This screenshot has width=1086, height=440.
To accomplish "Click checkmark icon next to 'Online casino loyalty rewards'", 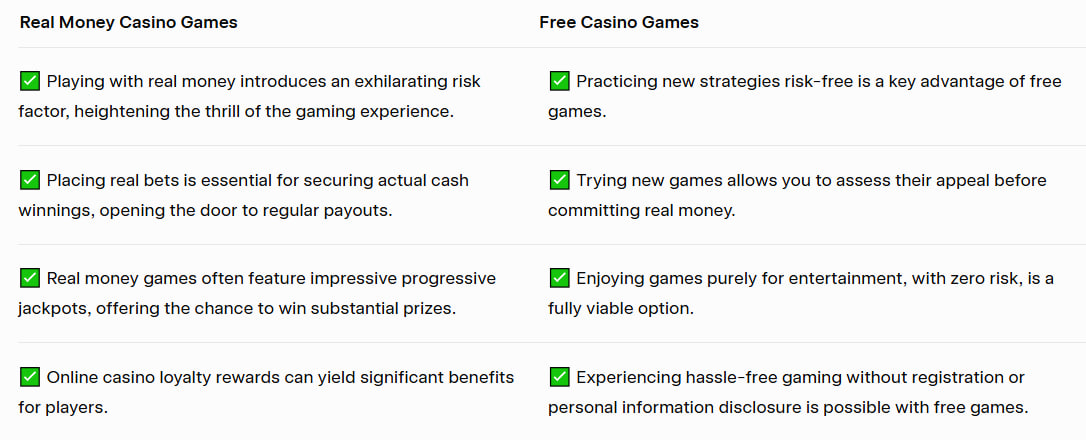I will coord(30,377).
